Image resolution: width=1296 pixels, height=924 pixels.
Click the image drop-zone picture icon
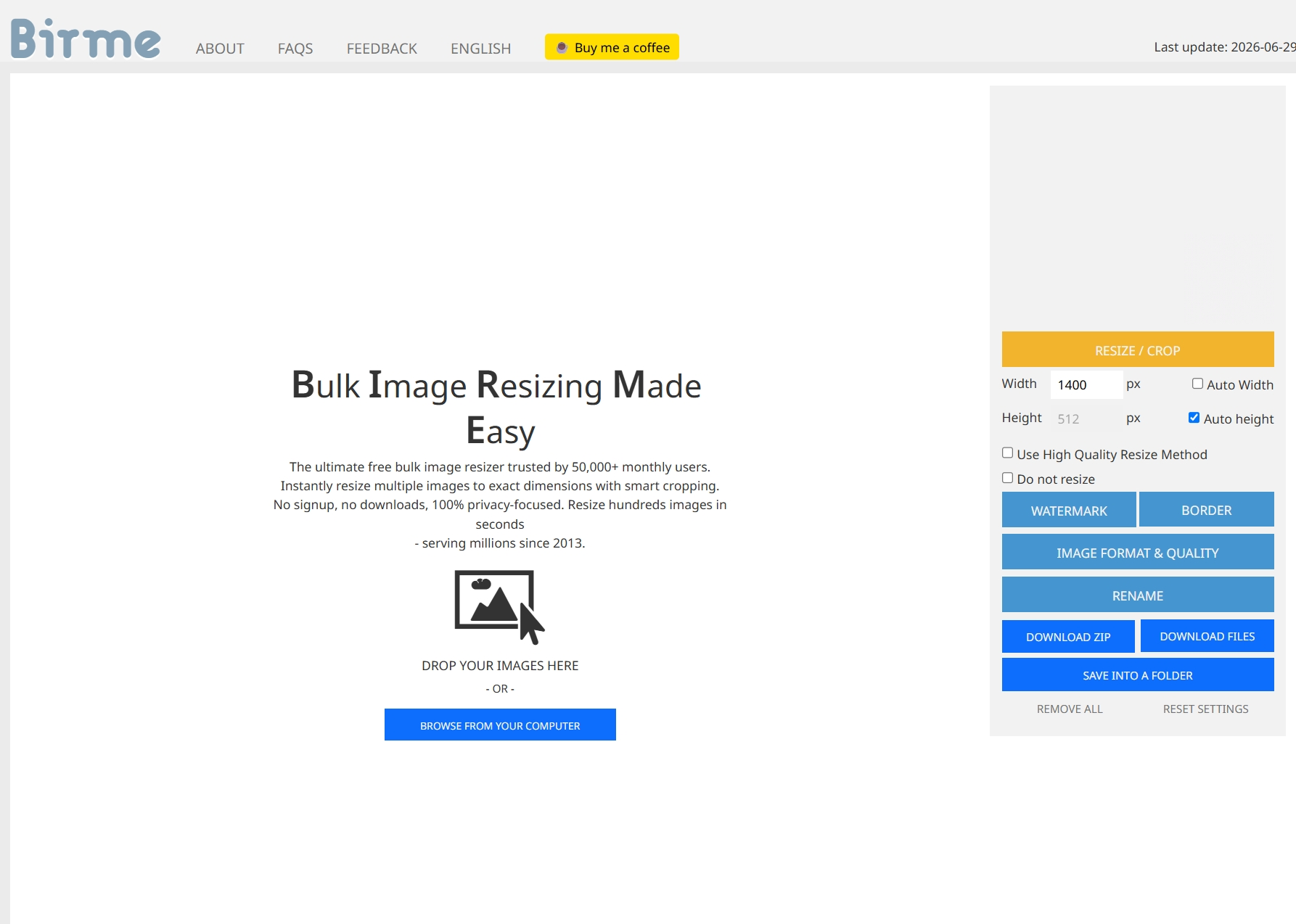(x=499, y=607)
